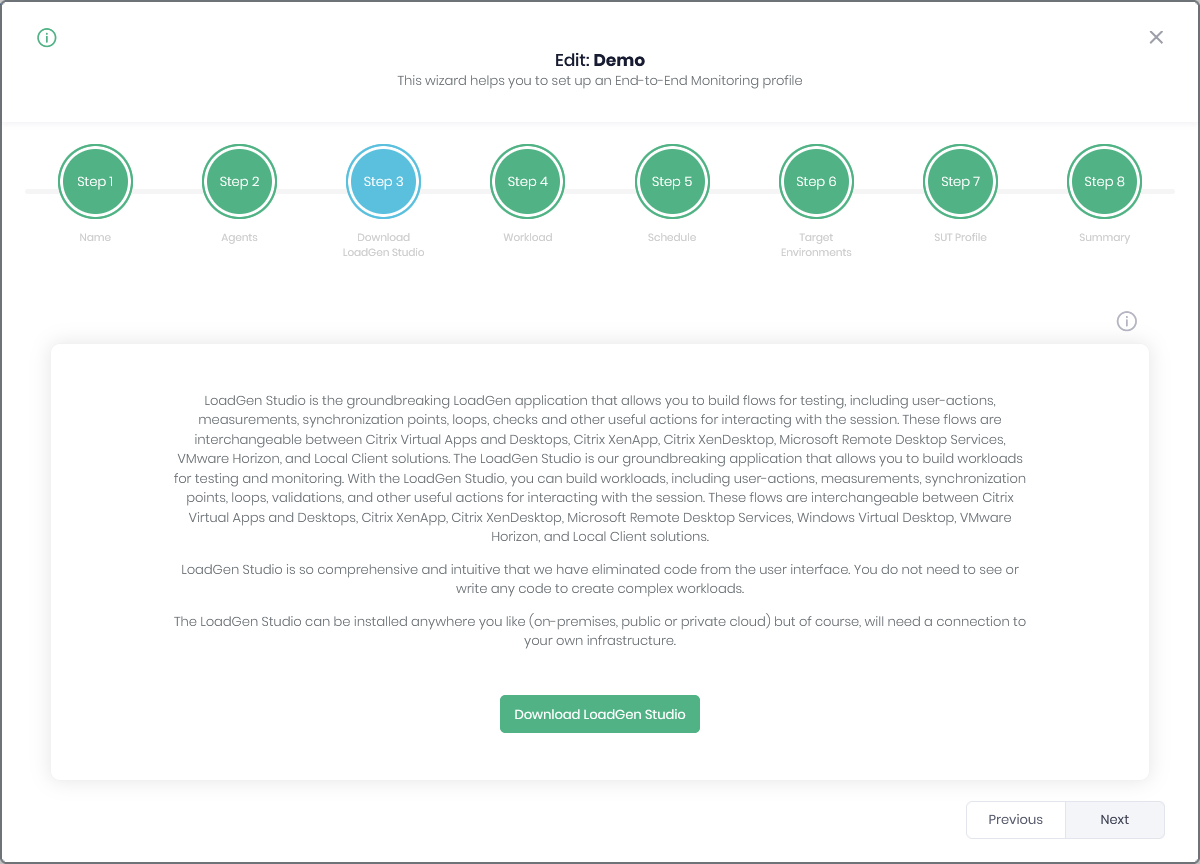Go to Step 7 circle

(x=960, y=182)
